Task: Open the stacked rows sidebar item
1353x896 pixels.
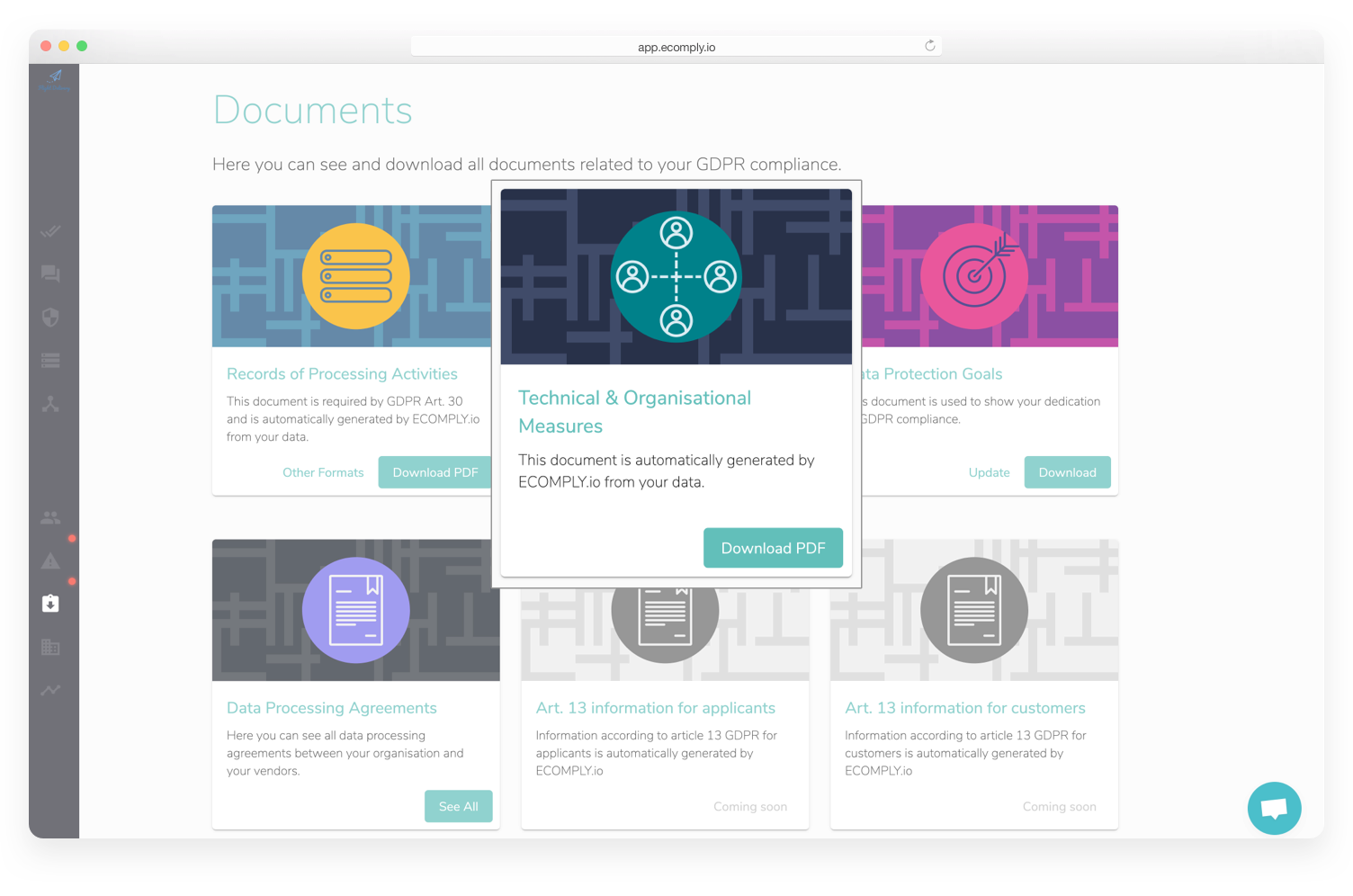Action: 50,361
